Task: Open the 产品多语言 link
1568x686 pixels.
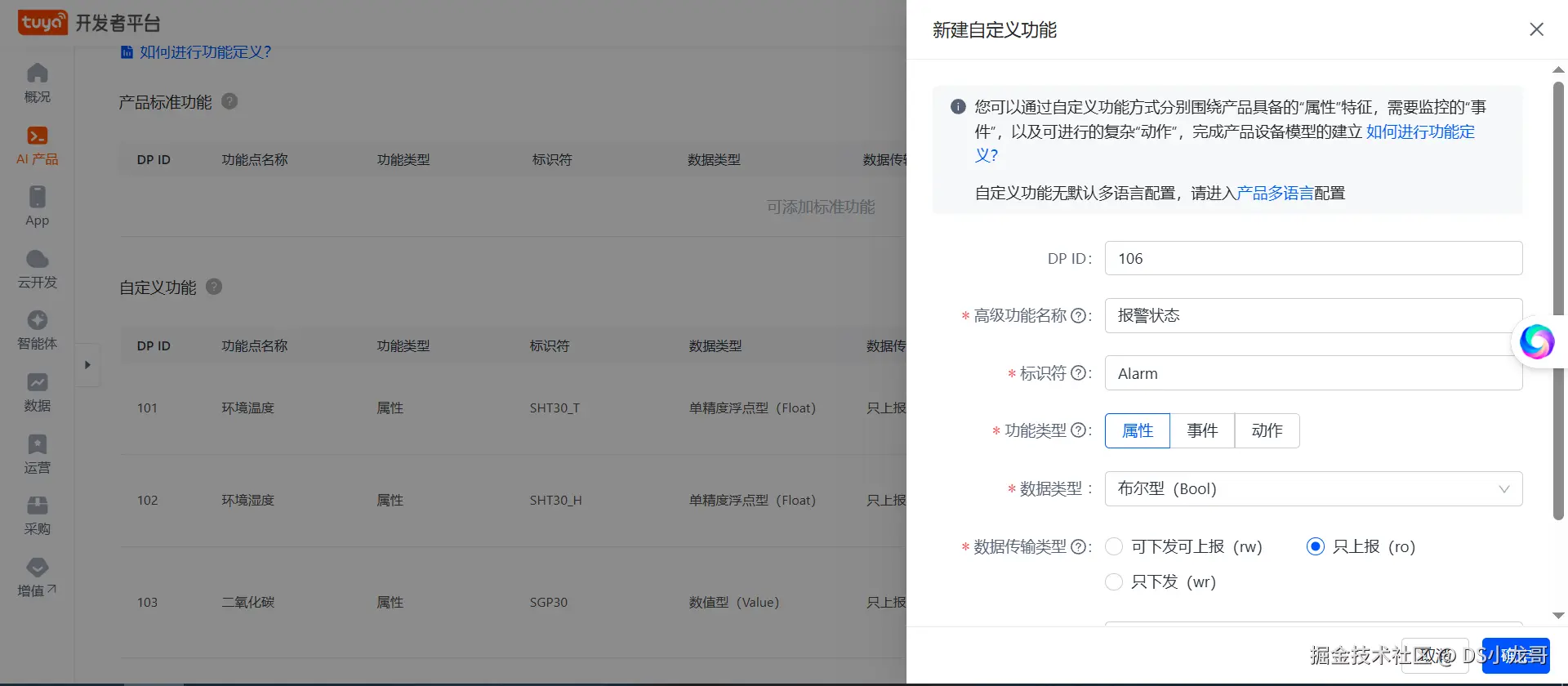Action: pyautogui.click(x=1275, y=193)
